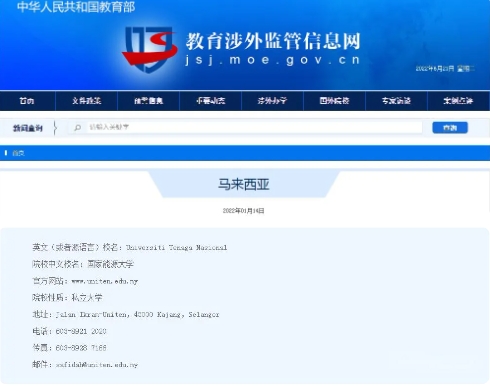Open the 涉外办学 navigation tab
Screen dimensions: 490x387
point(272,101)
